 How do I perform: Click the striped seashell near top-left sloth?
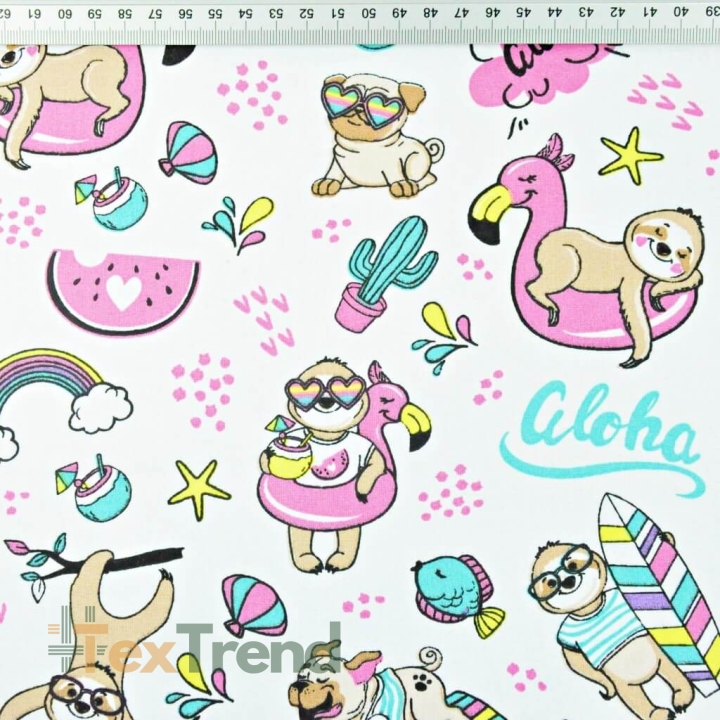tap(188, 152)
